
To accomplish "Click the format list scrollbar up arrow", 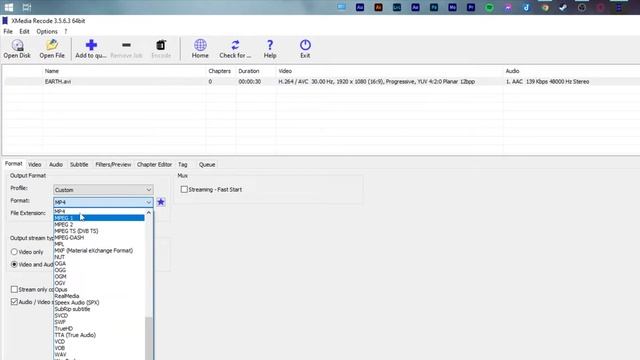I will [149, 213].
